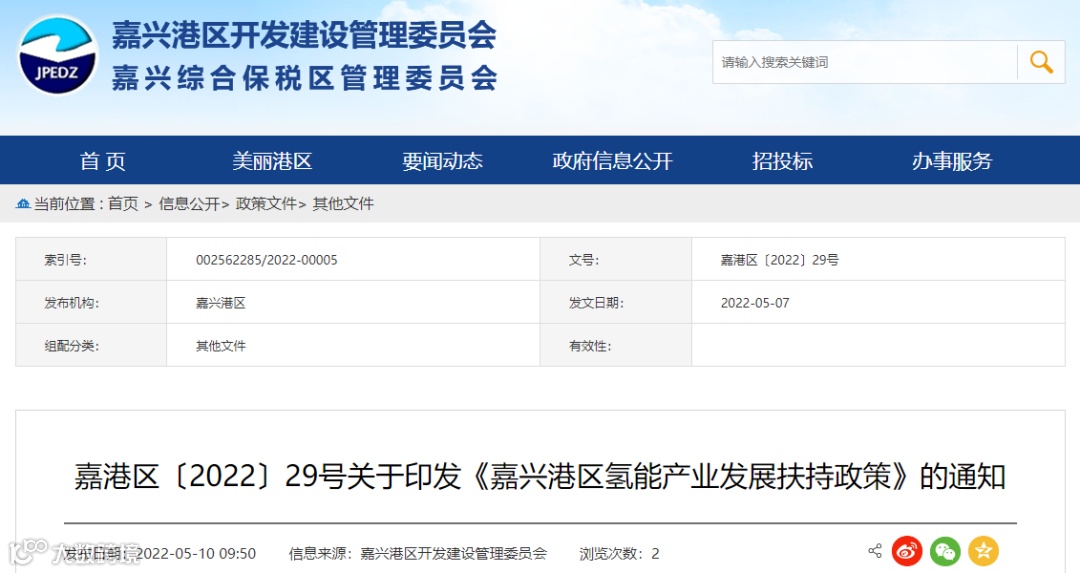1080x573 pixels.
Task: Click the 索引号 label cell
Action: pyautogui.click(x=91, y=260)
